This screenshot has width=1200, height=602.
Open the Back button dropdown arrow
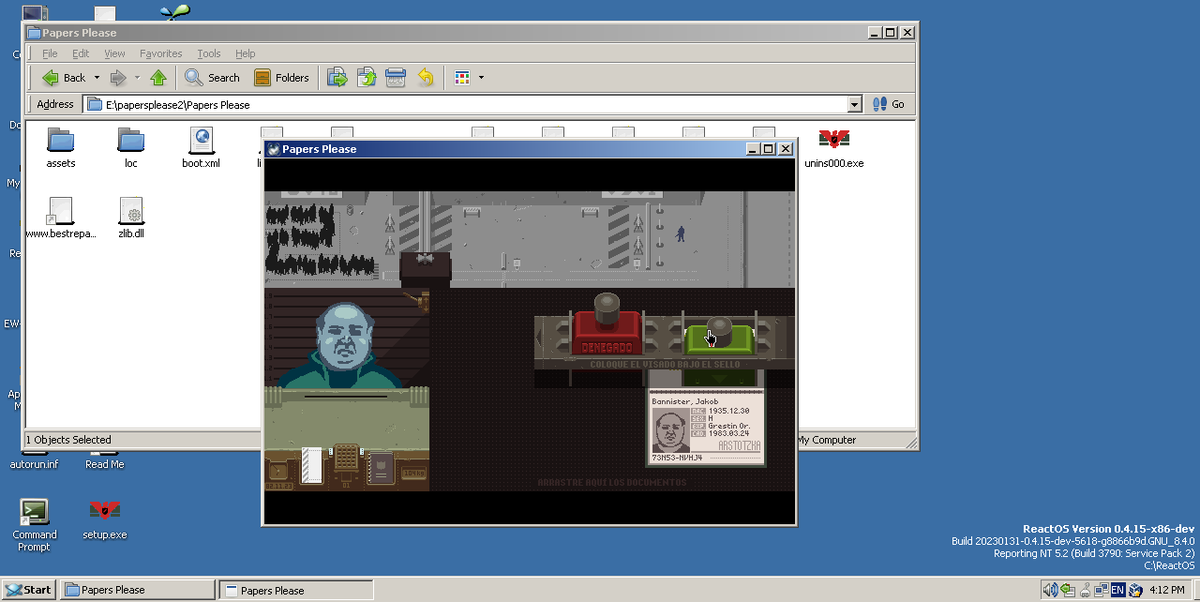point(95,77)
